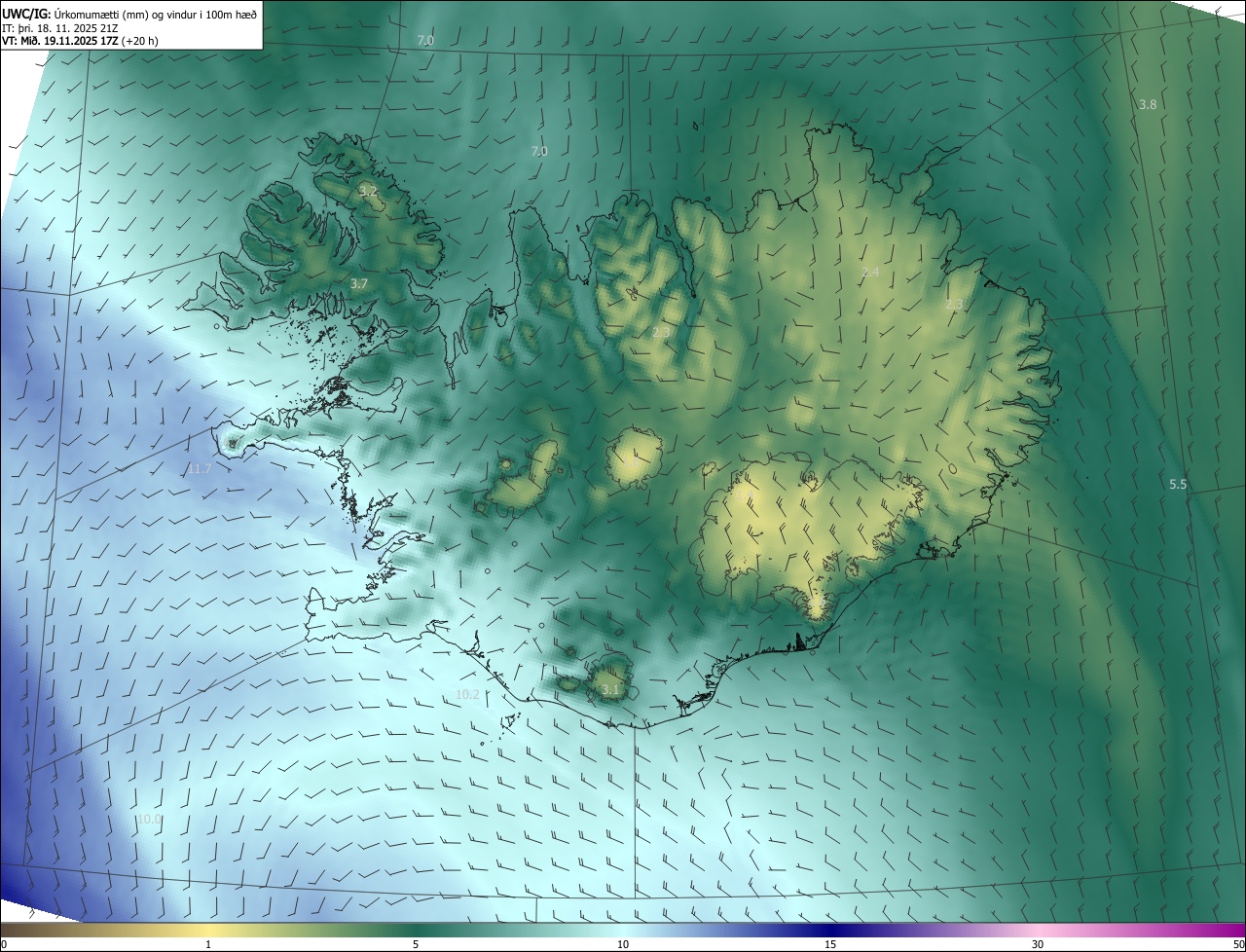
Task: Select the 3.2 value over the Westfjords
Action: point(368,191)
